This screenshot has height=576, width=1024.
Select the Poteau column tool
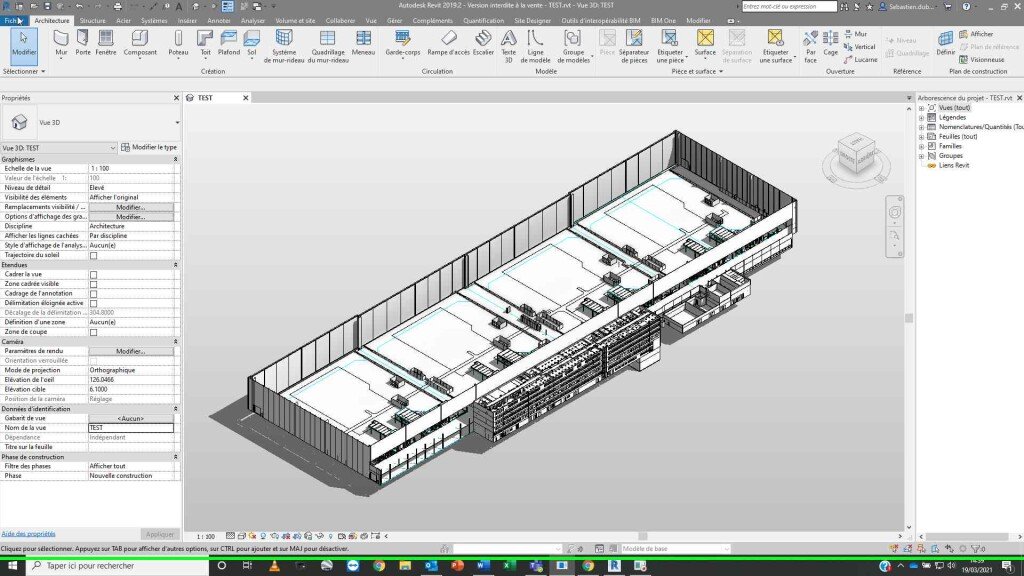click(178, 44)
